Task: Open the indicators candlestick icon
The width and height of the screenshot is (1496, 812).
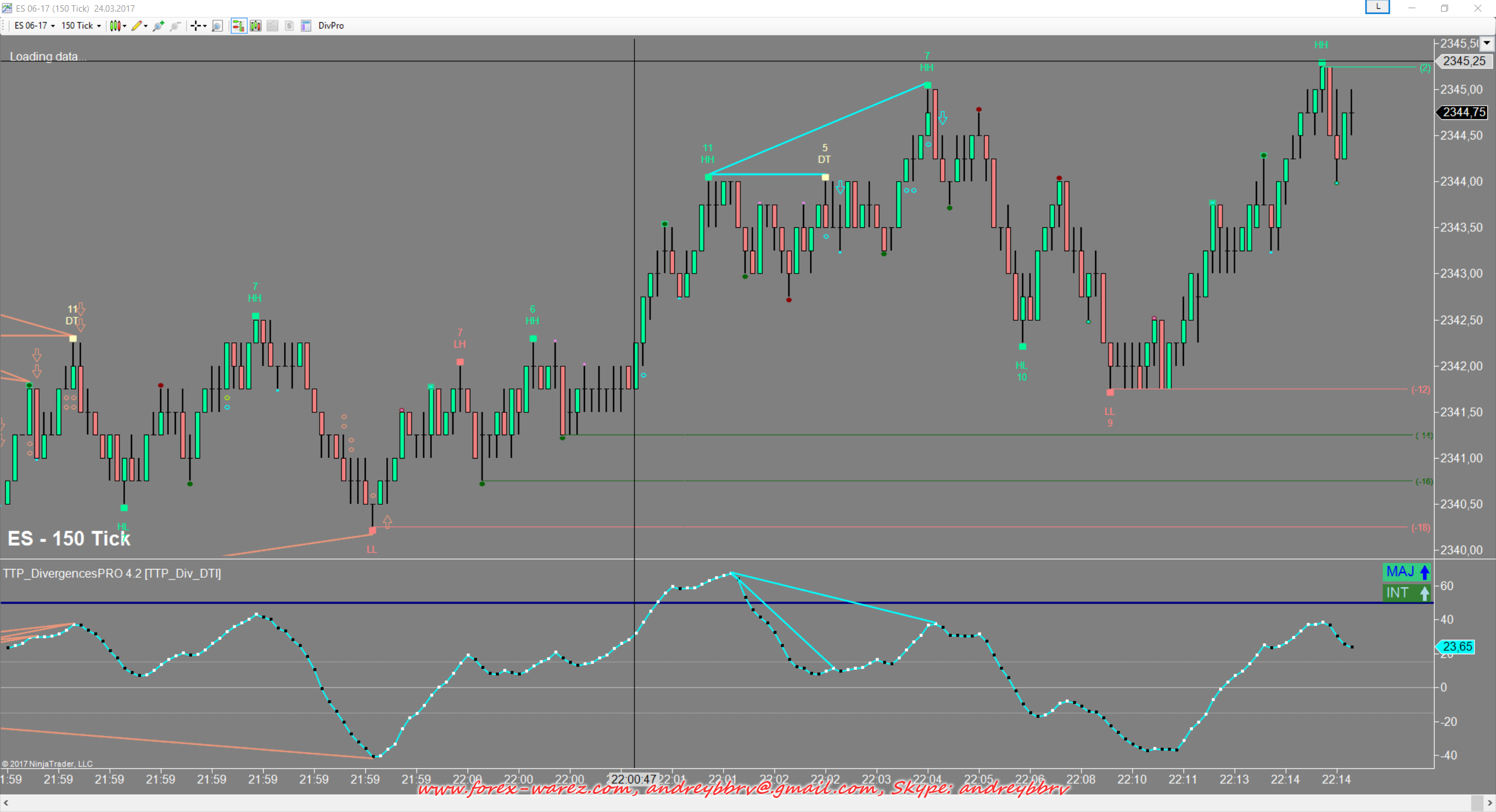Action: pyautogui.click(x=255, y=26)
